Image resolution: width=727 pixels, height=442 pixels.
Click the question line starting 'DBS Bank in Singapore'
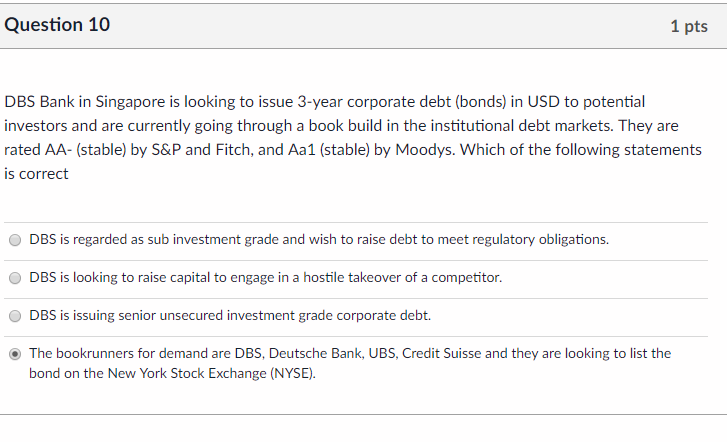tap(325, 102)
